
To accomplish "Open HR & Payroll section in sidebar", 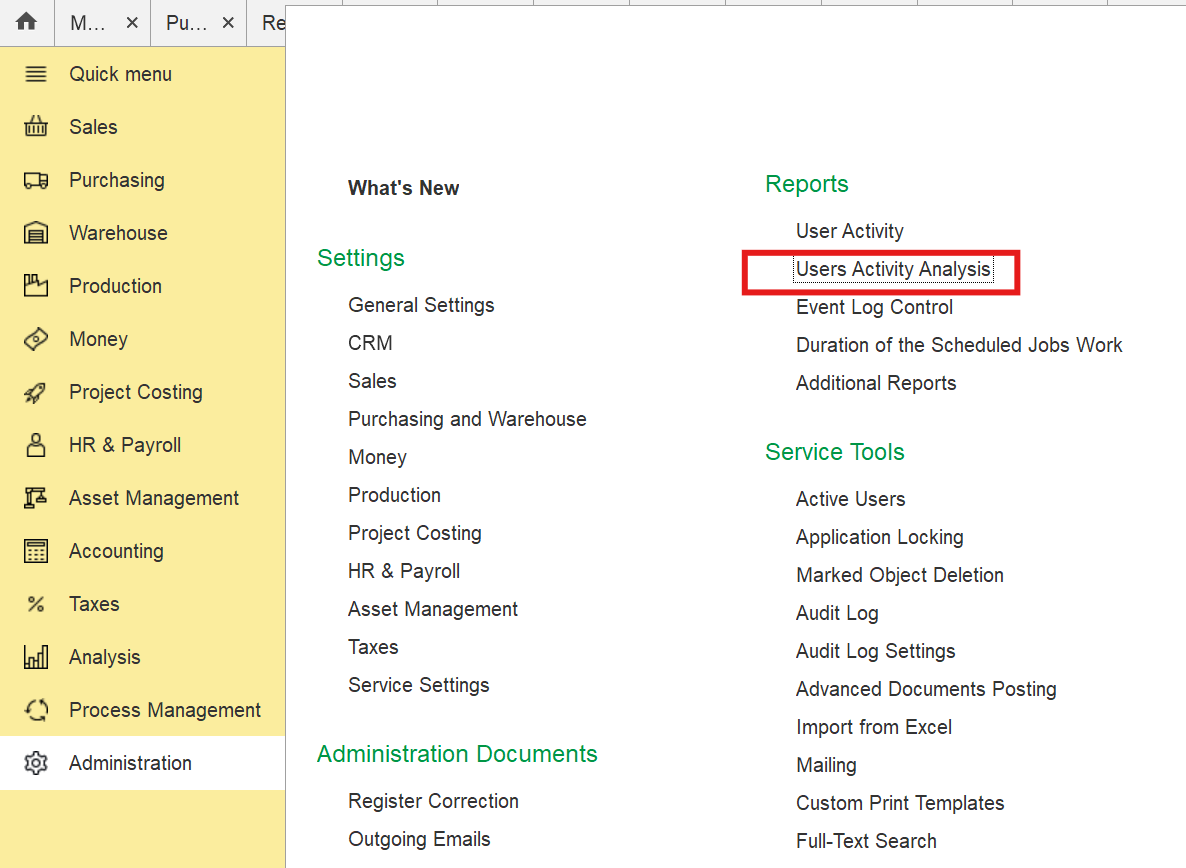I will (x=125, y=445).
